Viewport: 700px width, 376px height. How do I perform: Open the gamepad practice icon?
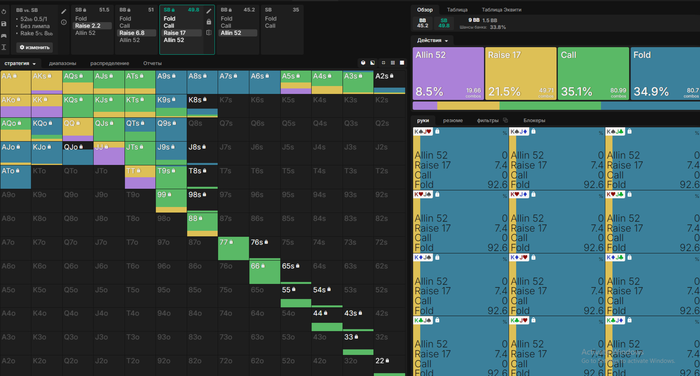[4, 35]
